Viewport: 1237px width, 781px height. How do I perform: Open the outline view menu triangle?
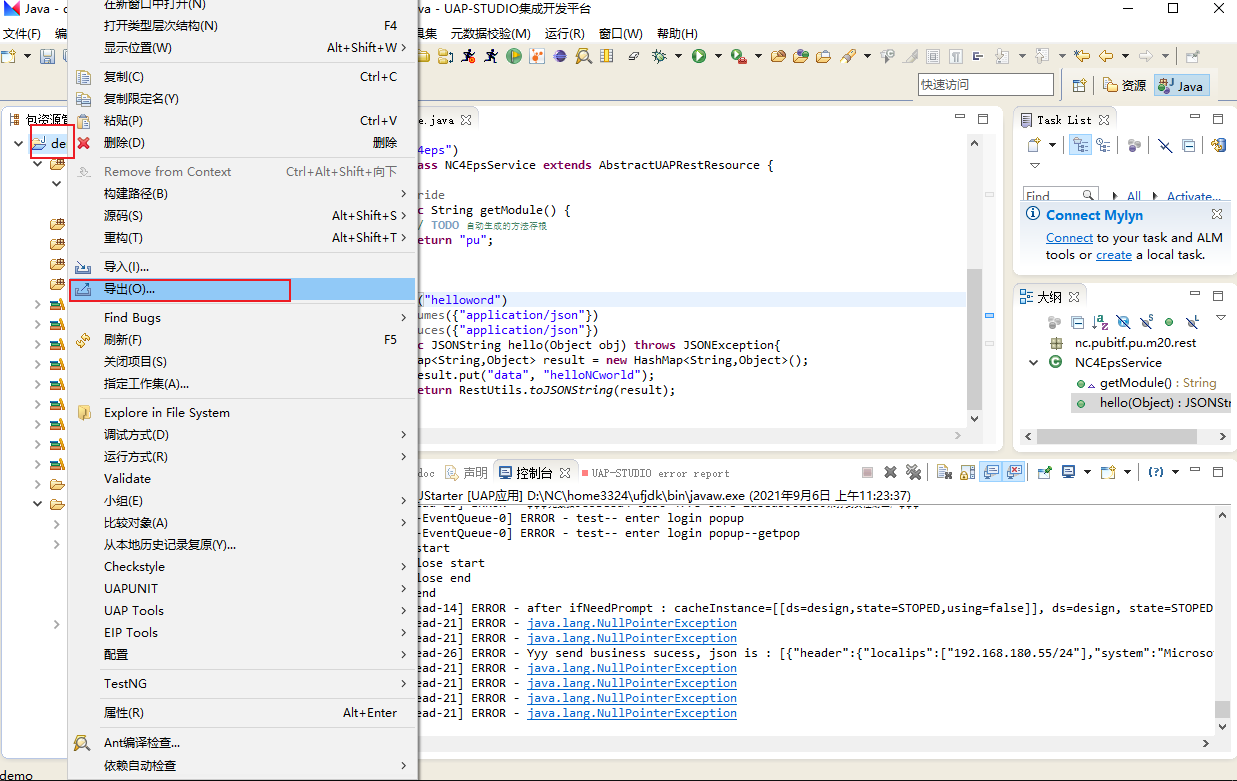1221,319
